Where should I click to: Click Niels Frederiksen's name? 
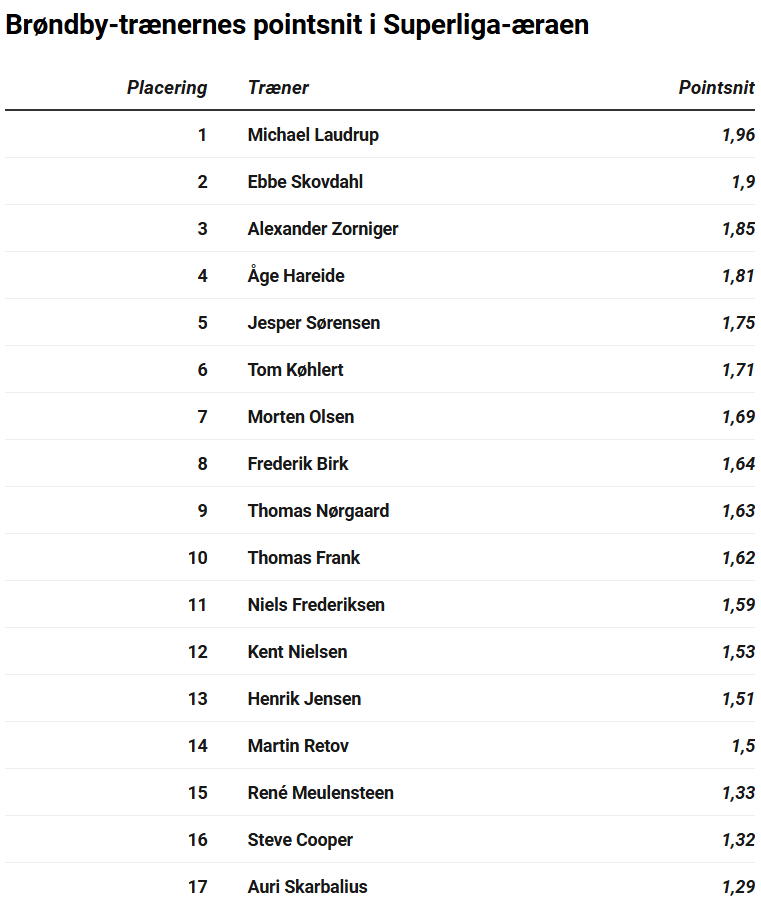(x=316, y=605)
